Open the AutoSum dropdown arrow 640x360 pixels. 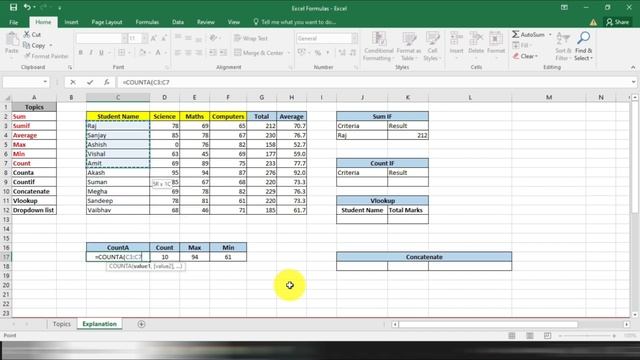click(550, 35)
